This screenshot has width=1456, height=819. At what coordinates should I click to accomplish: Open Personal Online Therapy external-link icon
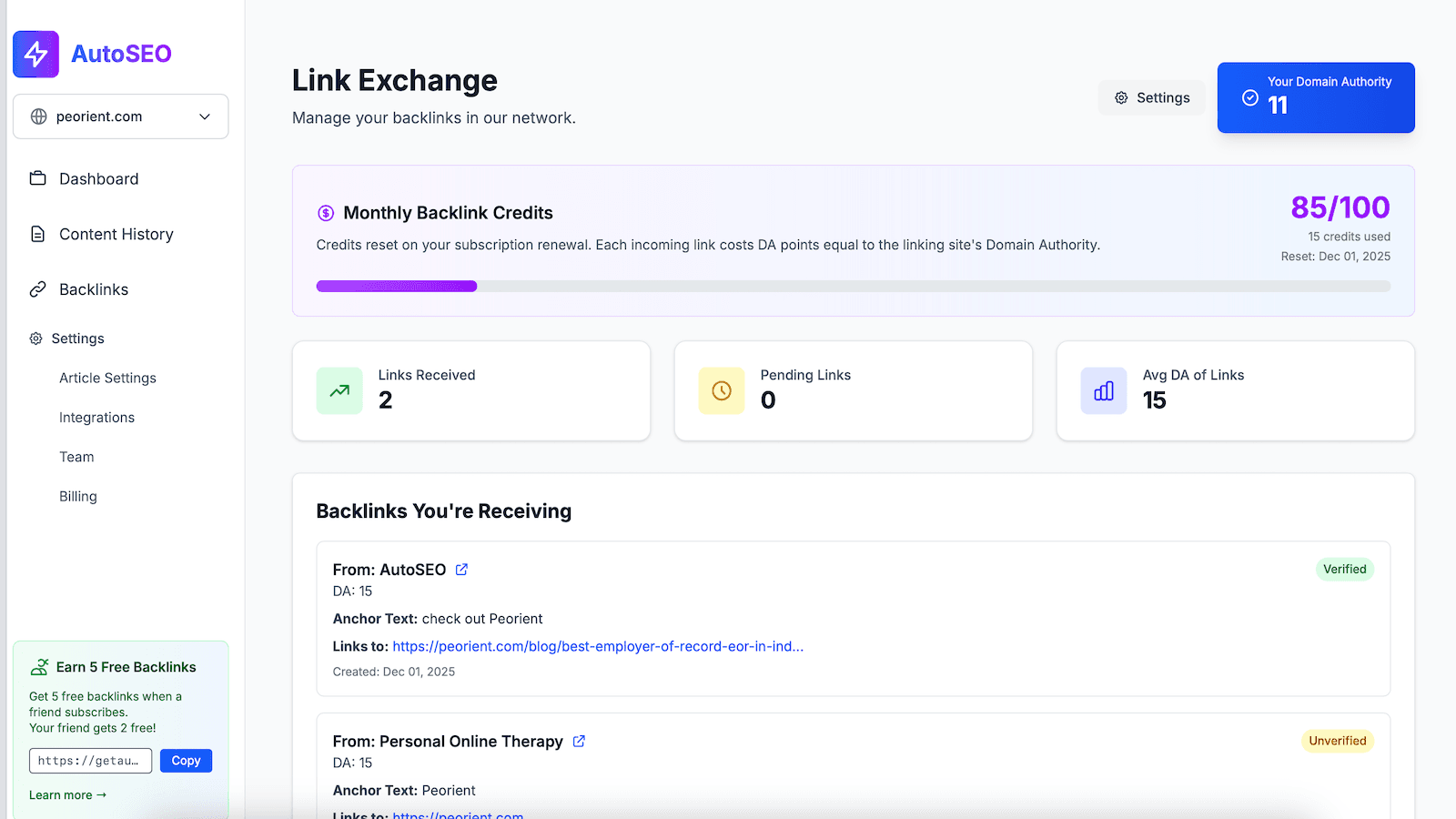pyautogui.click(x=580, y=741)
